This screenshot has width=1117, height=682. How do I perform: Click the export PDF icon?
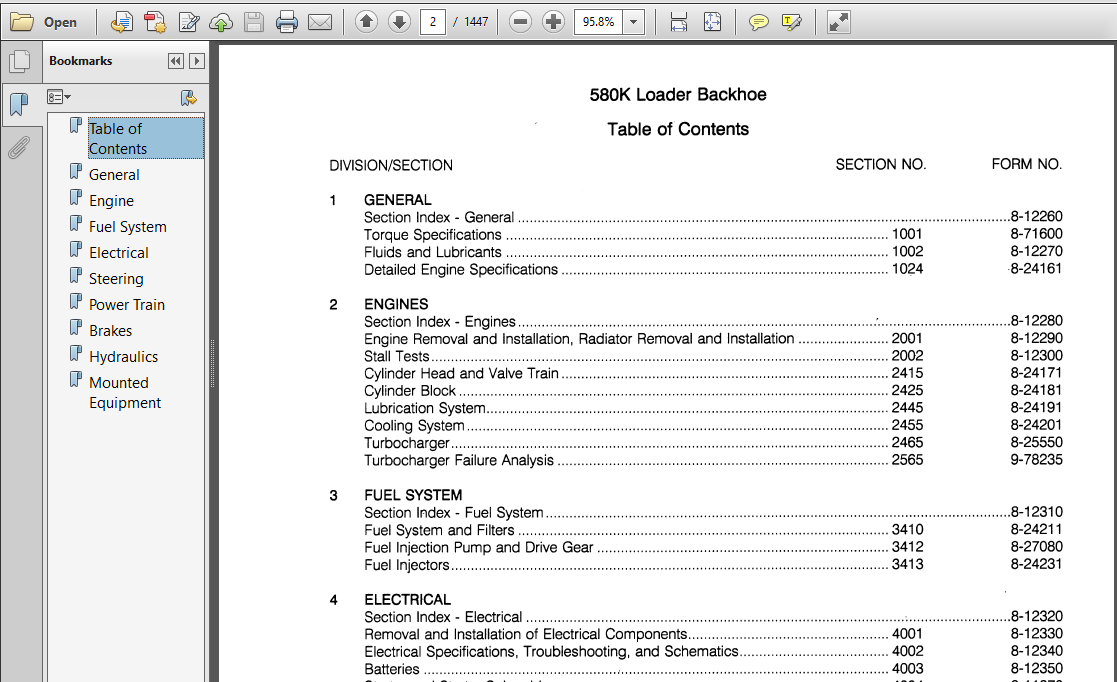point(122,22)
